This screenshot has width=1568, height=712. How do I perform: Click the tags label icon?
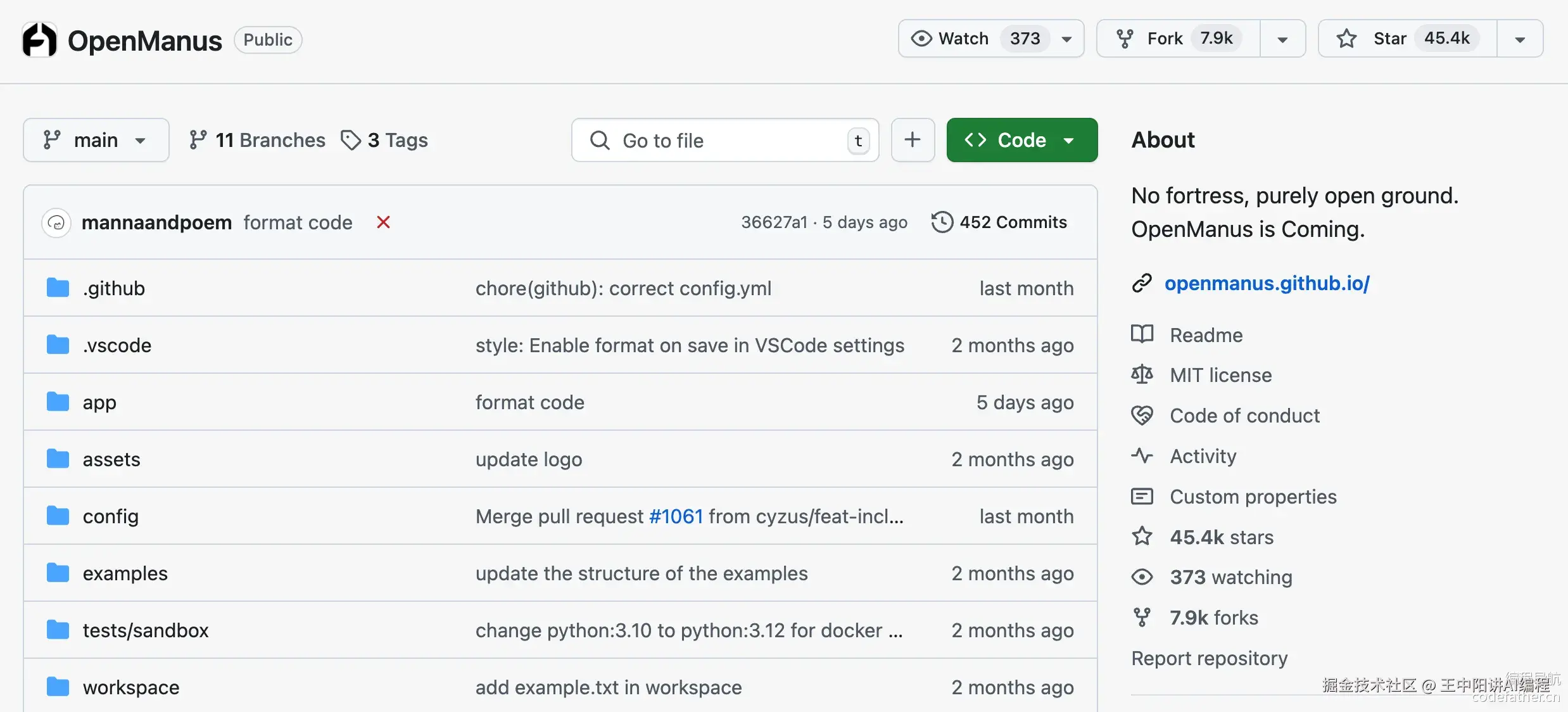coord(350,140)
